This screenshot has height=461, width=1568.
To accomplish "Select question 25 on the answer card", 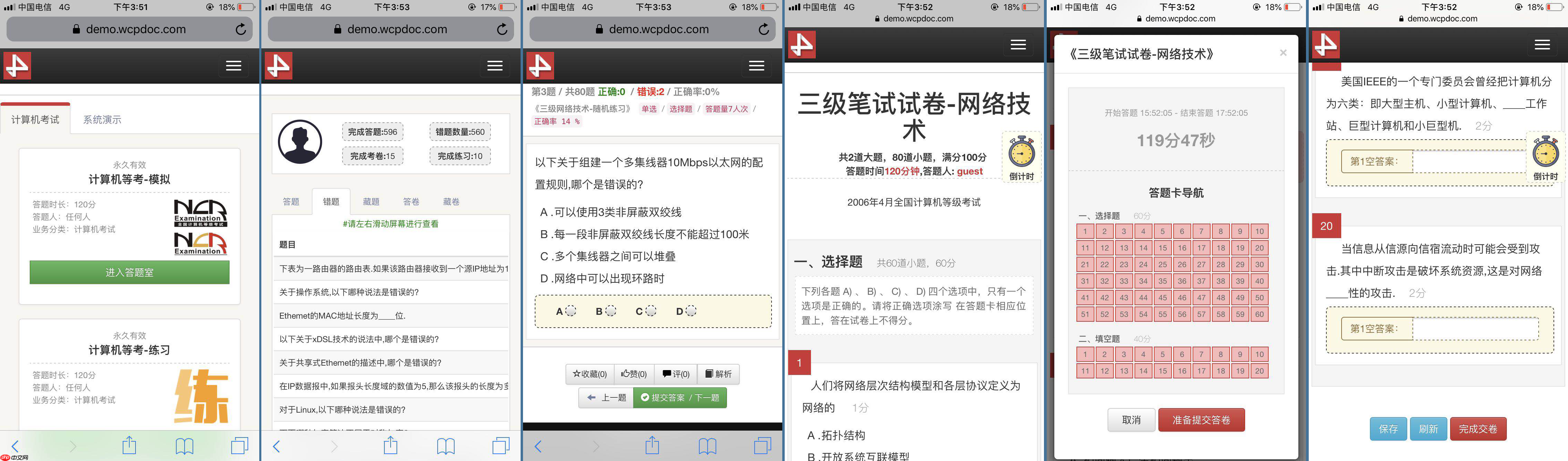I will [x=1163, y=264].
